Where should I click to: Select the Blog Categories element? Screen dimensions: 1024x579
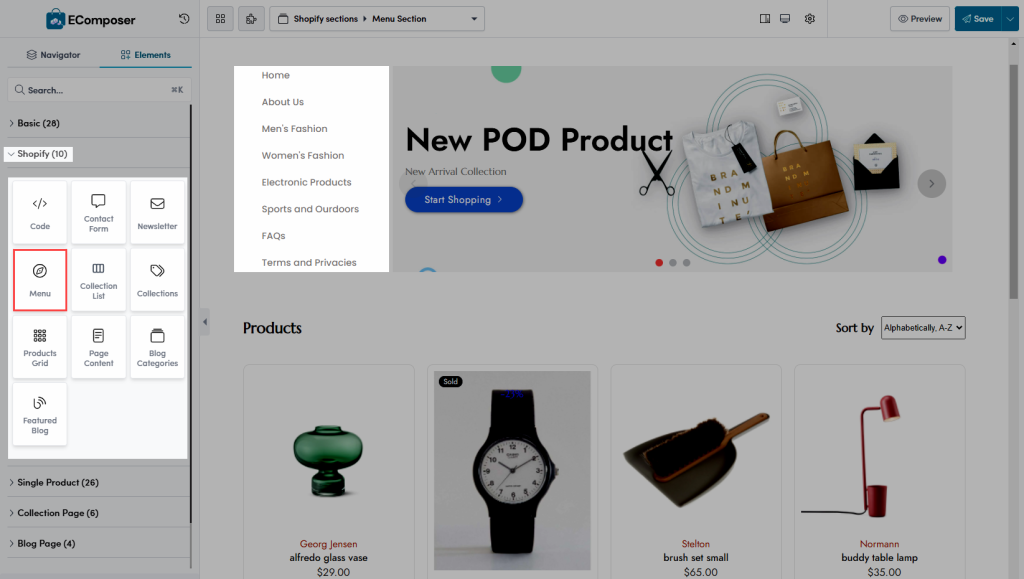(157, 347)
